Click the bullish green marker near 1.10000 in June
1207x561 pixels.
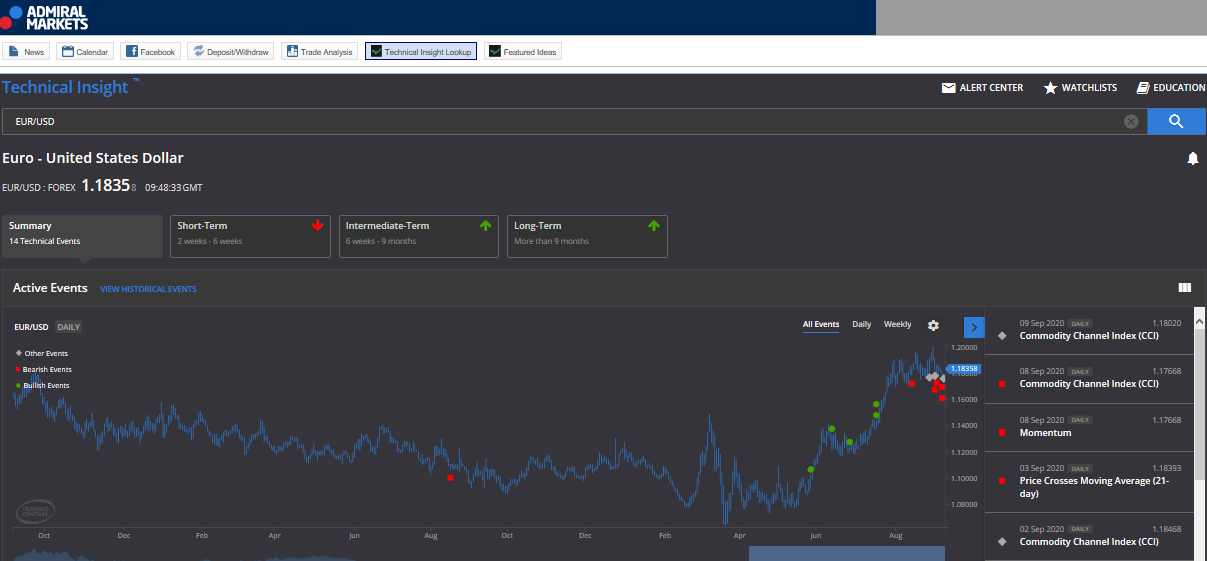coord(811,469)
